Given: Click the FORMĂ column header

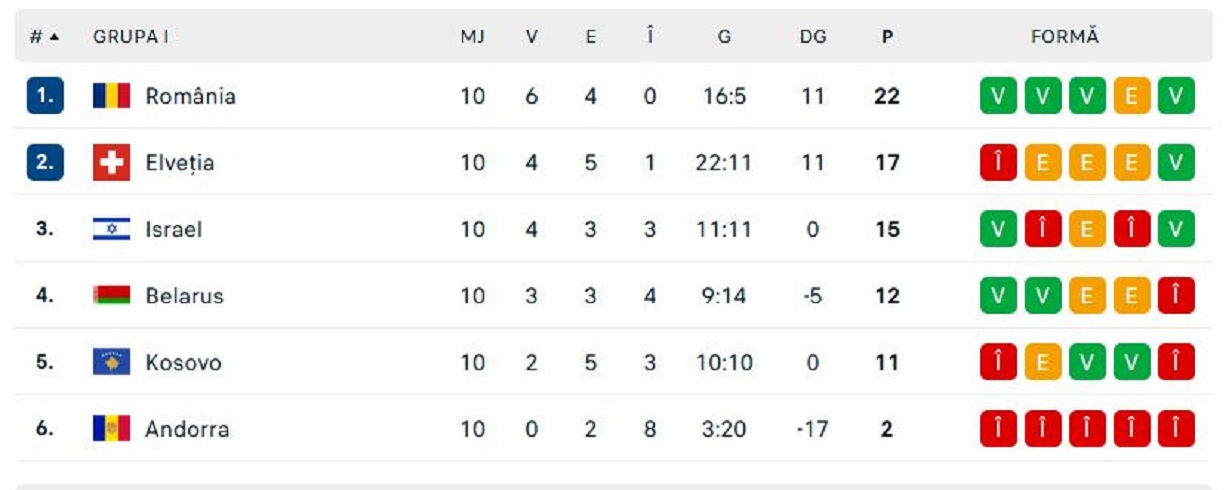Looking at the screenshot, I should tap(1065, 36).
